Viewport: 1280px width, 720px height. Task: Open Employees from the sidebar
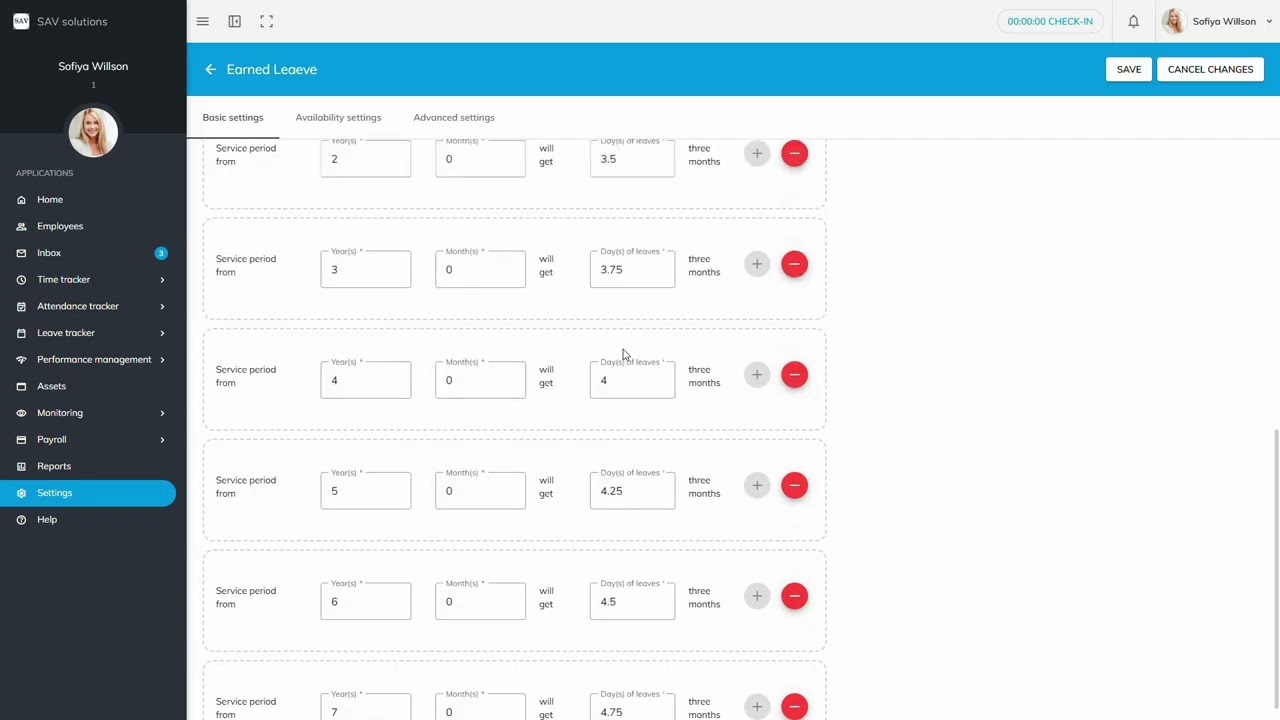click(60, 226)
